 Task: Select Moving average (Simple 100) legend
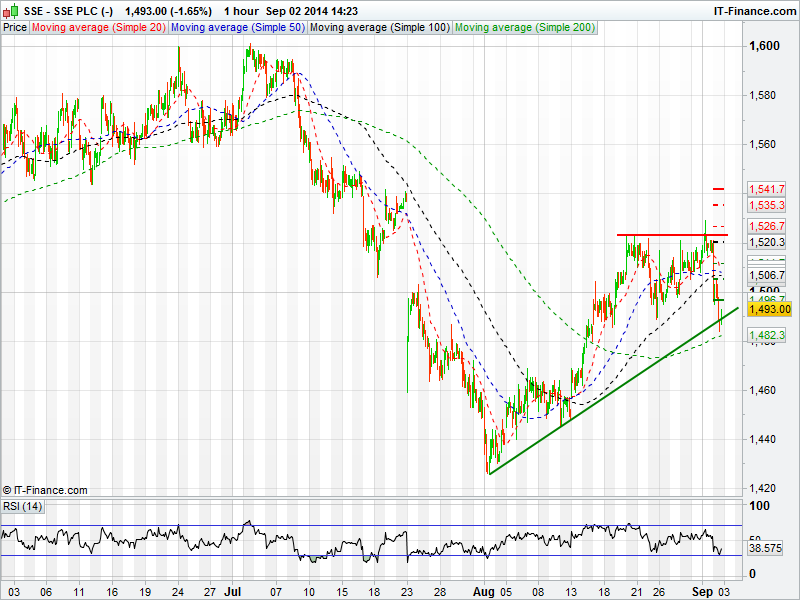380,28
